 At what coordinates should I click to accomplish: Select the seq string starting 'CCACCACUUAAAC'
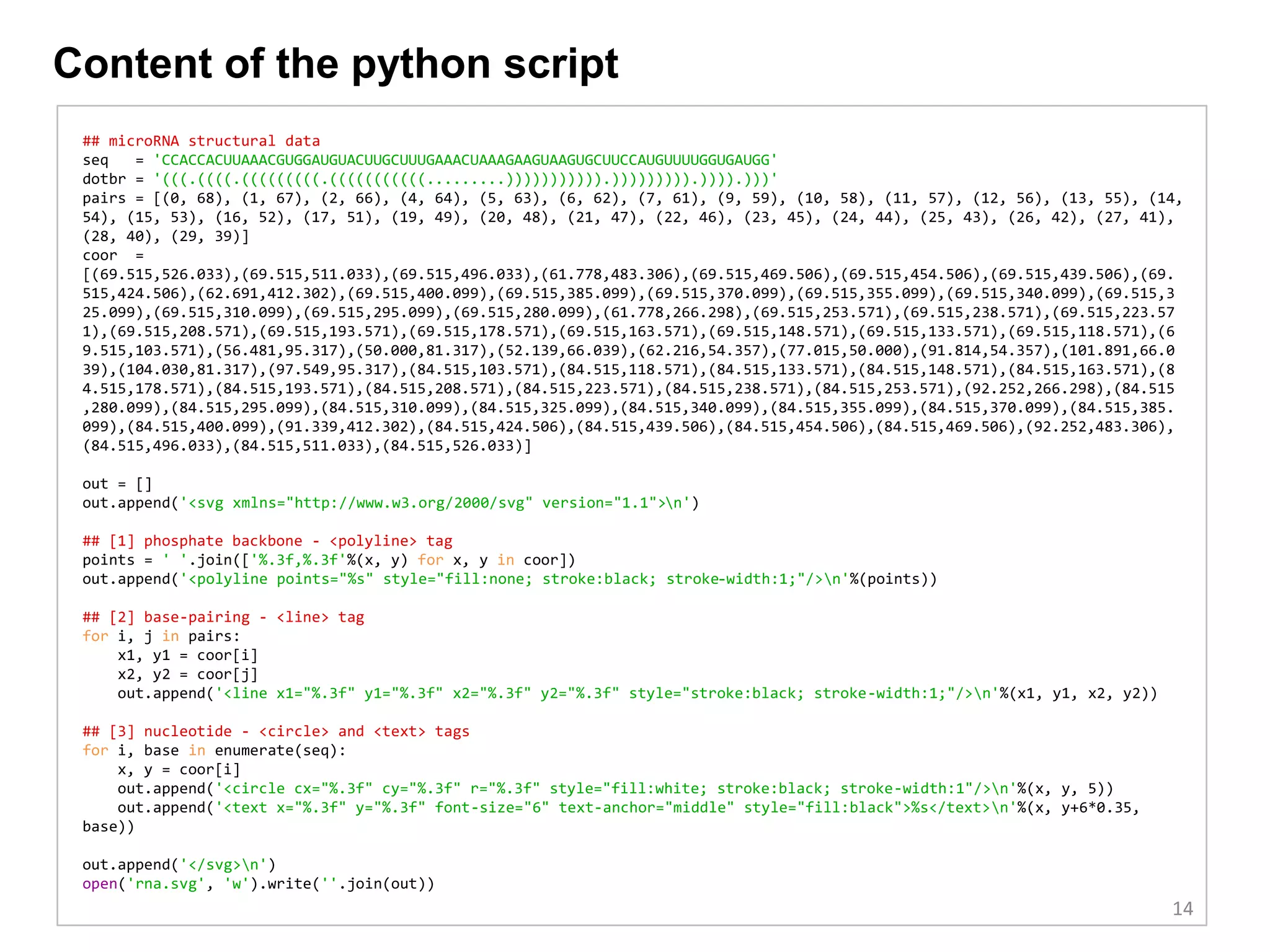click(x=466, y=161)
